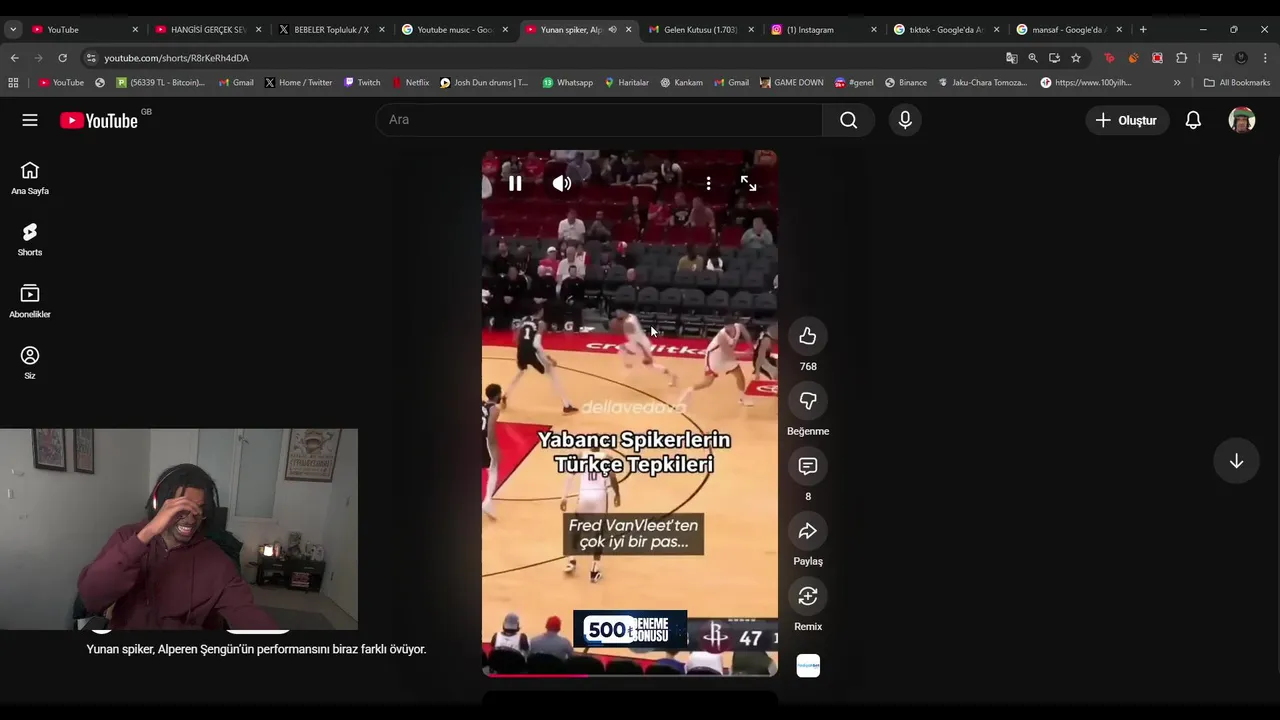1280x720 pixels.
Task: Open the YouTube hamburger guide menu
Action: (30, 120)
